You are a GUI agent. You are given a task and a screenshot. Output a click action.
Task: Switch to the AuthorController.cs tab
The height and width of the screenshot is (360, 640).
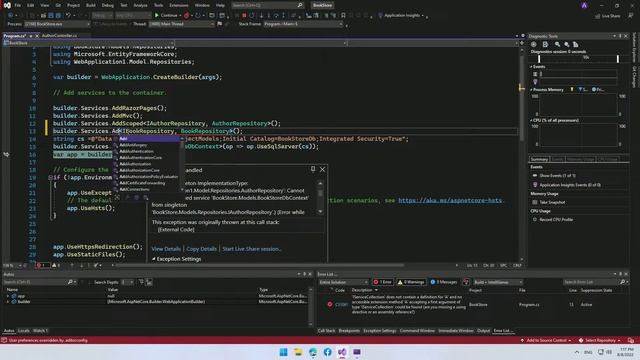point(60,36)
